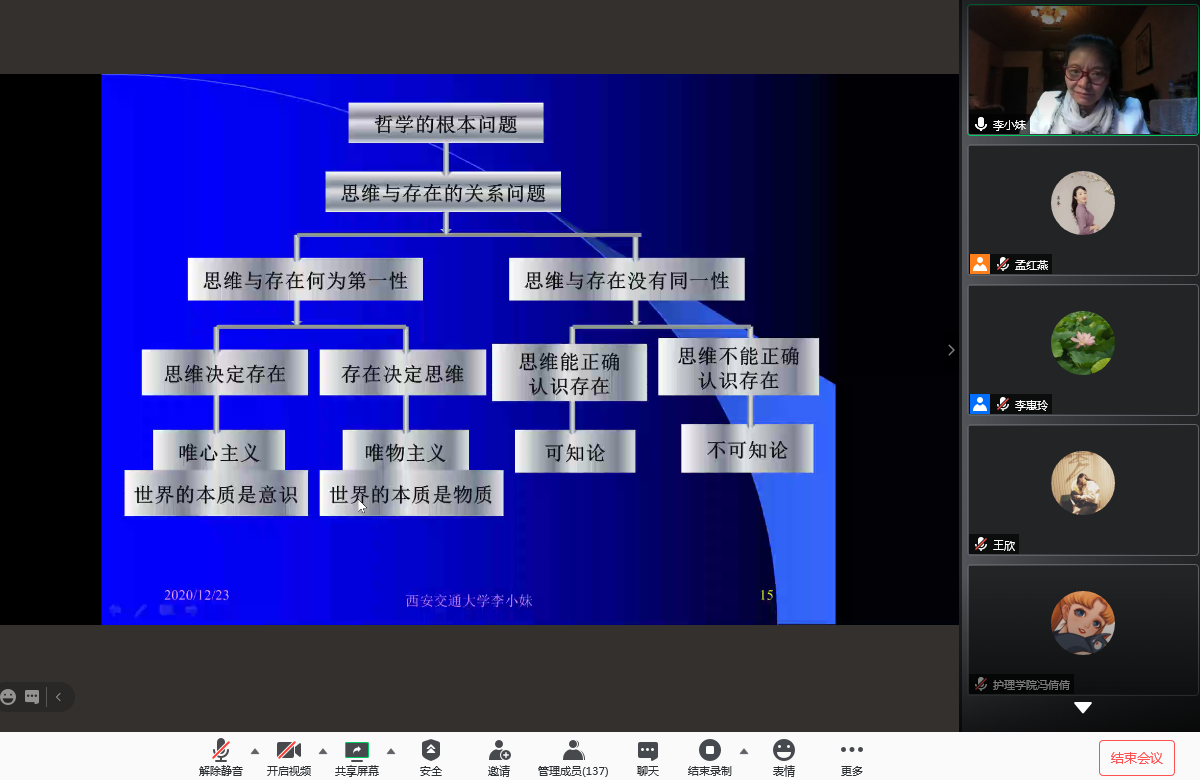Open 管理成员(137) member management
Viewport: 1200px width, 780px height.
click(x=573, y=750)
